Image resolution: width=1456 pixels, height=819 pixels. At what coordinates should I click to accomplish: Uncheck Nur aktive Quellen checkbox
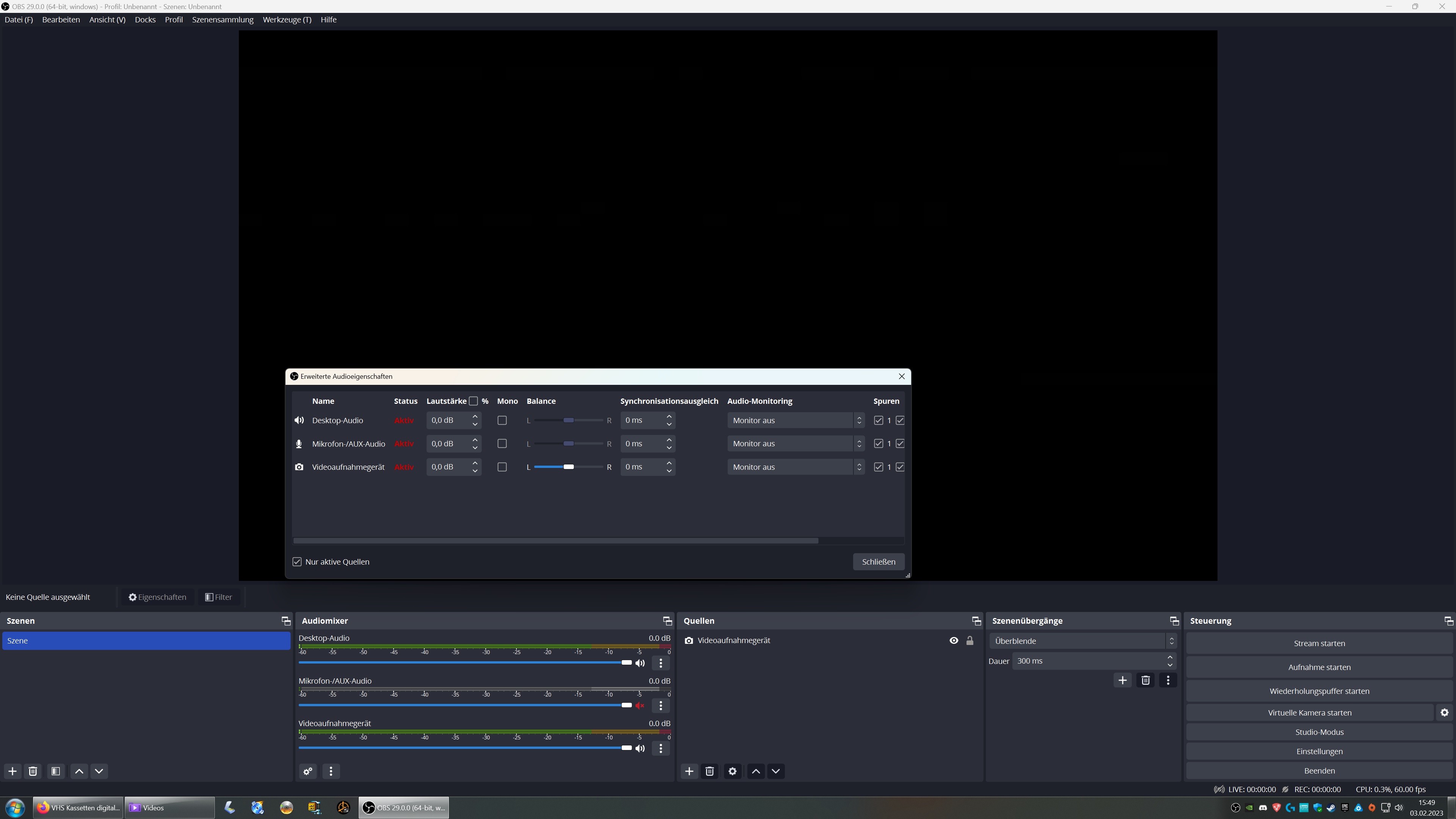tap(297, 562)
